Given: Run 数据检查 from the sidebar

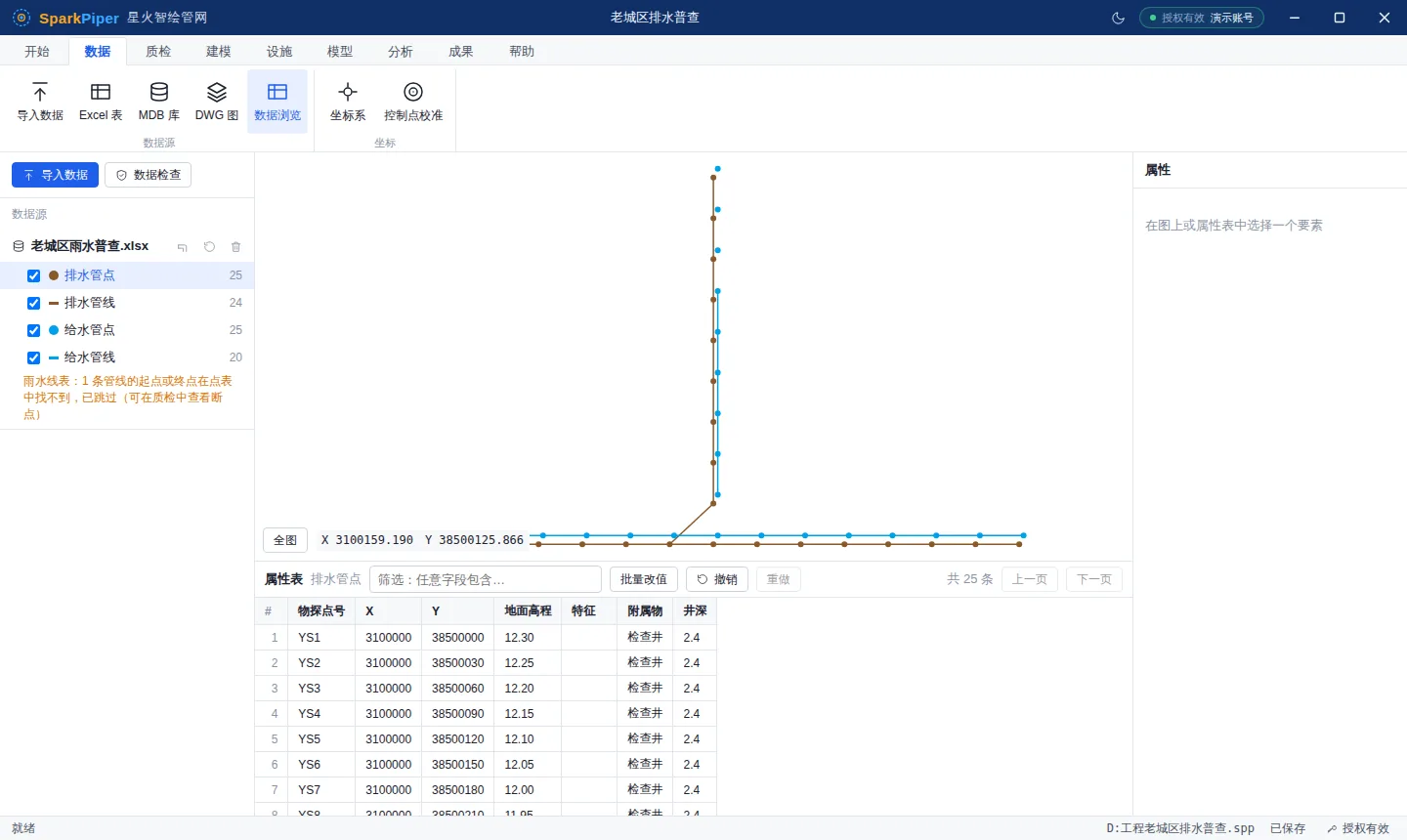Looking at the screenshot, I should click(149, 175).
